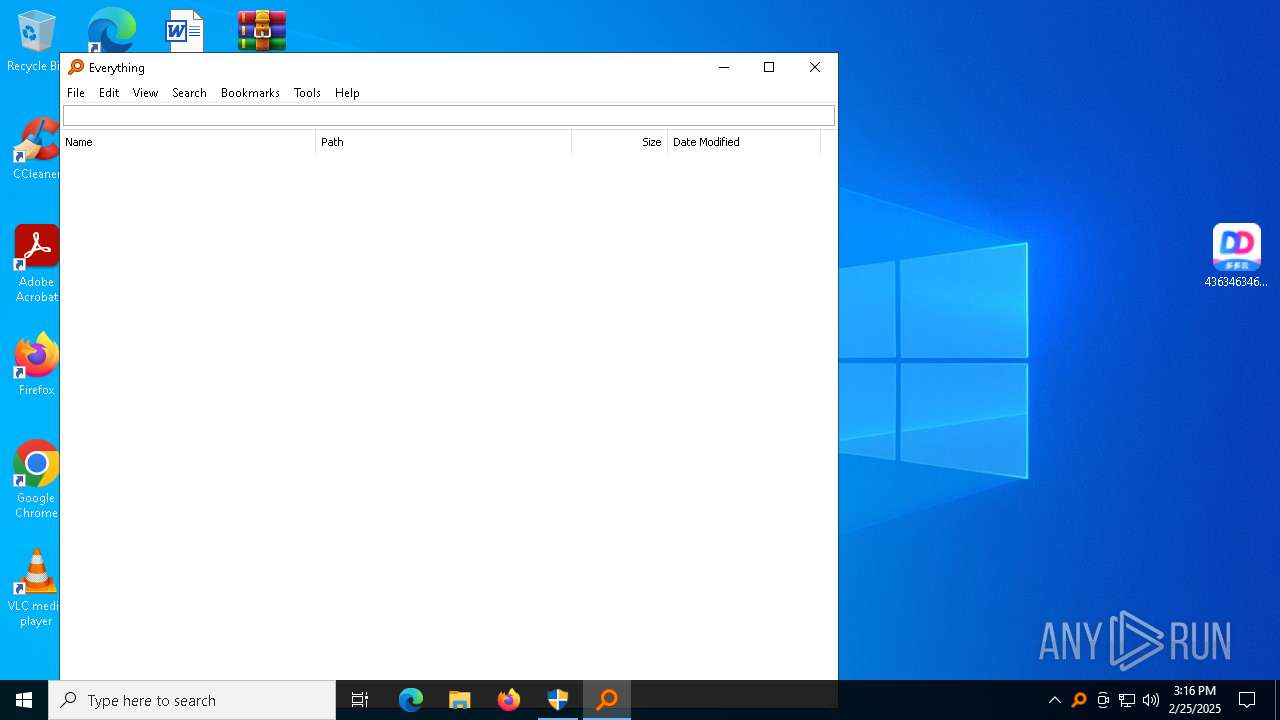Image resolution: width=1280 pixels, height=720 pixels.
Task: Select the VLC media player shortcut
Action: [x=36, y=588]
